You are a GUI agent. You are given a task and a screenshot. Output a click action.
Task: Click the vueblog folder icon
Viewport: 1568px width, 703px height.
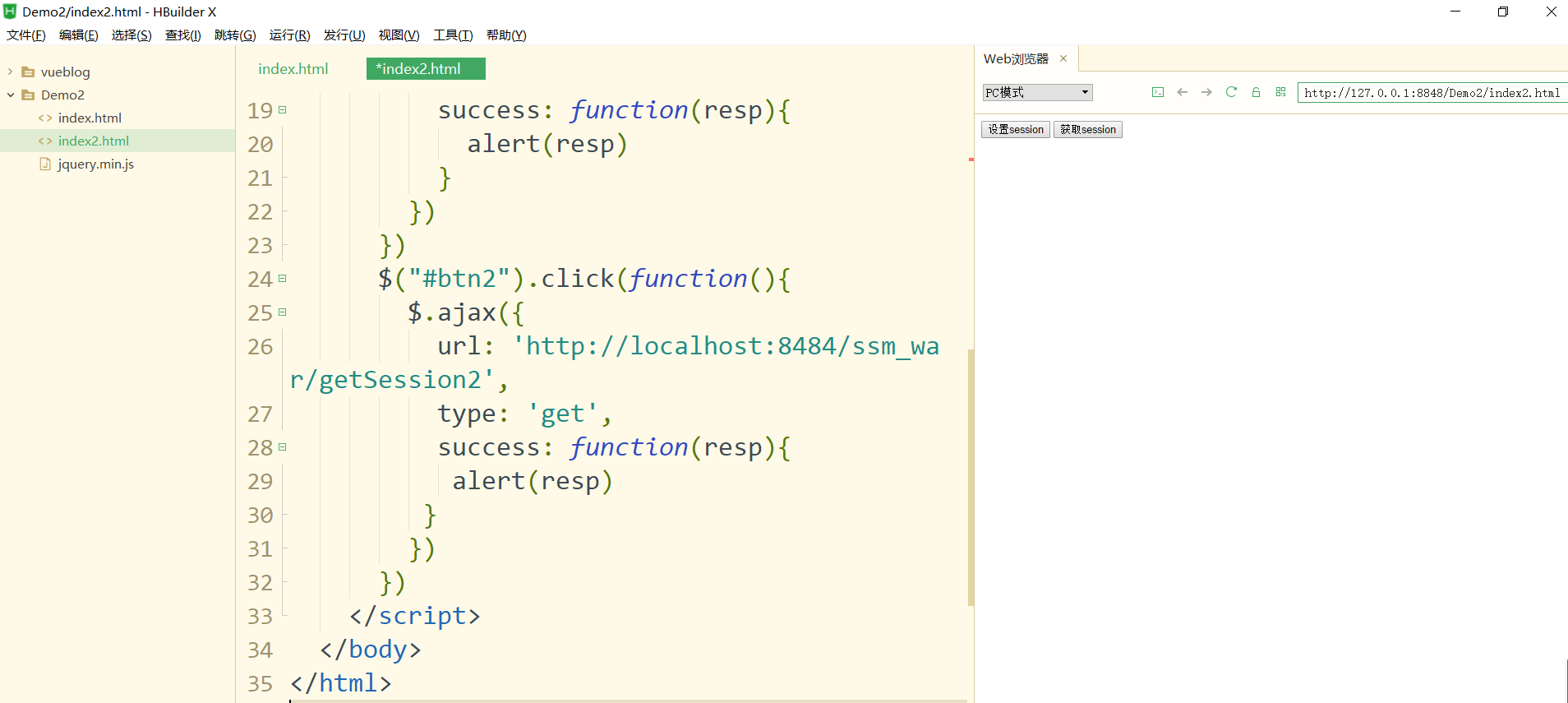point(28,72)
